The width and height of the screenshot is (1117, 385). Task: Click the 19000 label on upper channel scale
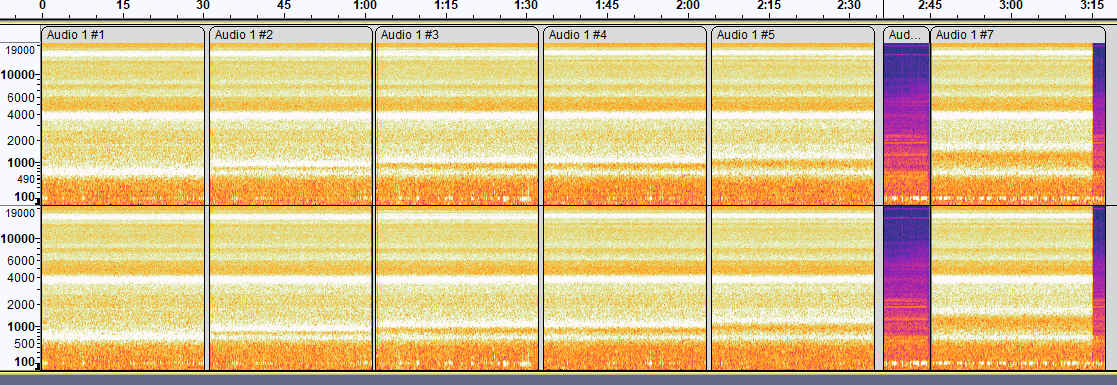click(21, 50)
